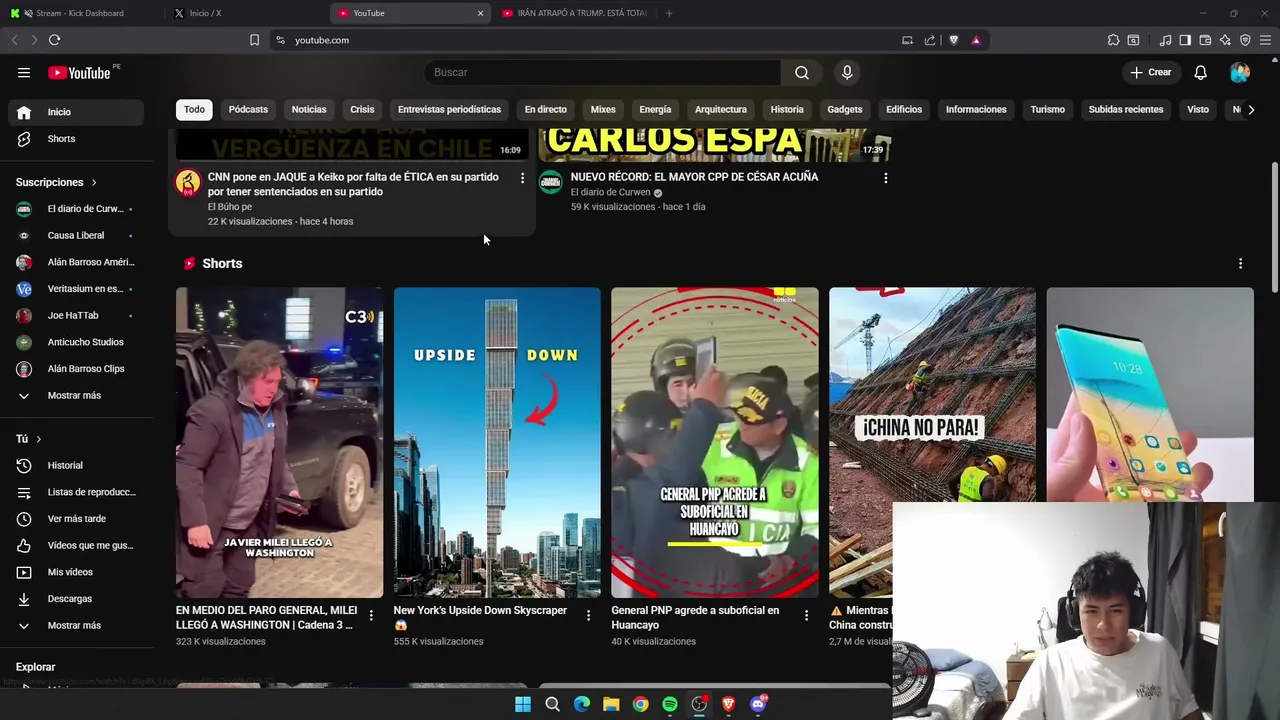Open the Shorts shelf options menu

coord(1241,264)
